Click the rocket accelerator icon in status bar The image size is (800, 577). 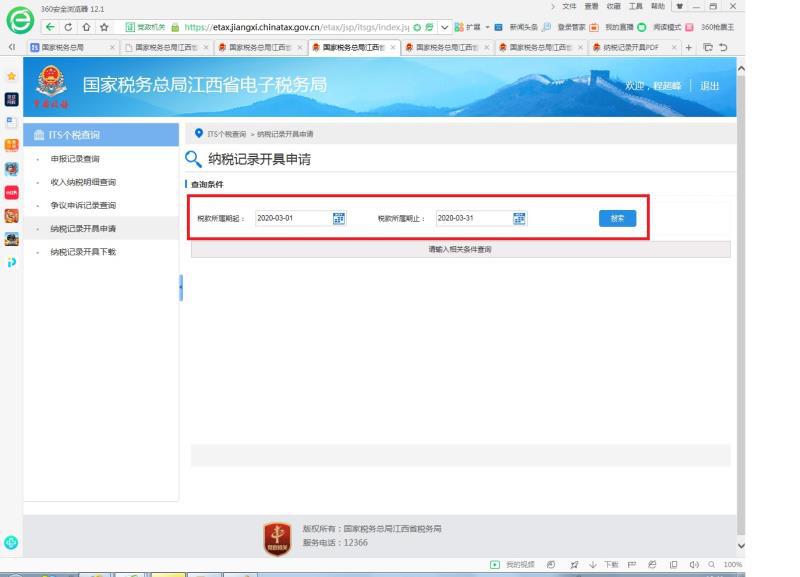574,564
